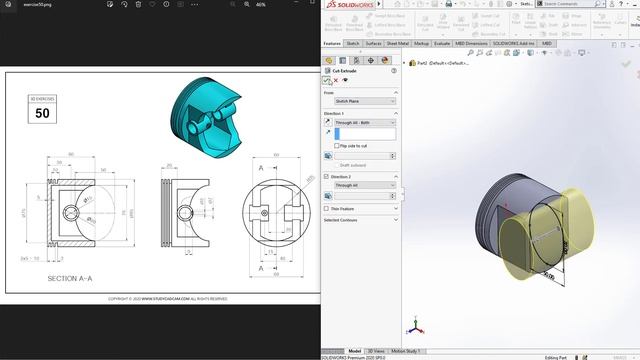The image size is (640, 360).
Task: Mark image as favorite in photo viewer
Action: point(152,4)
